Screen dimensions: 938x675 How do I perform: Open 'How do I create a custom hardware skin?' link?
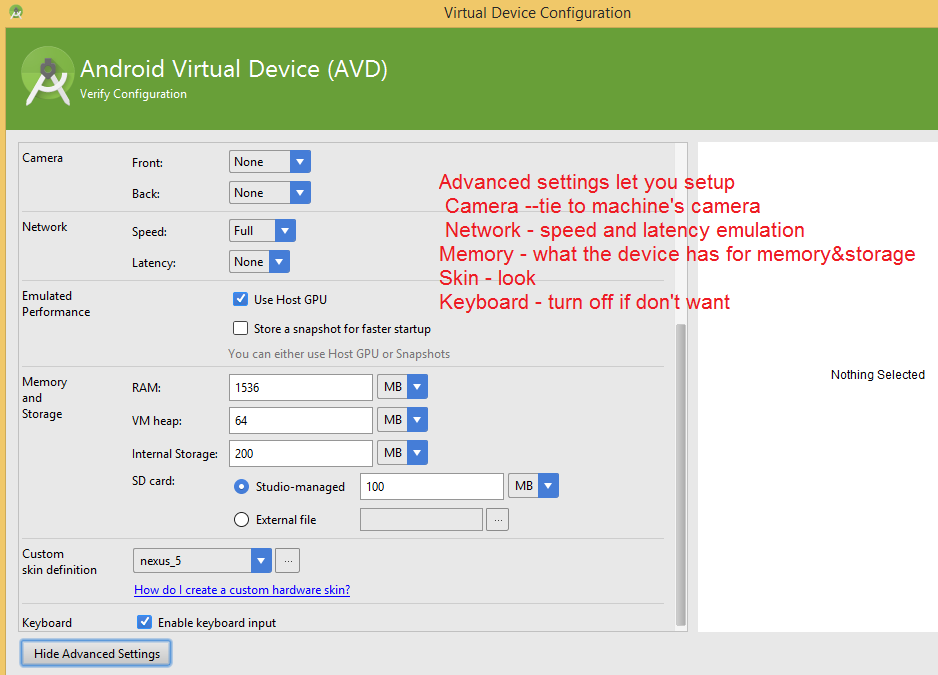242,590
